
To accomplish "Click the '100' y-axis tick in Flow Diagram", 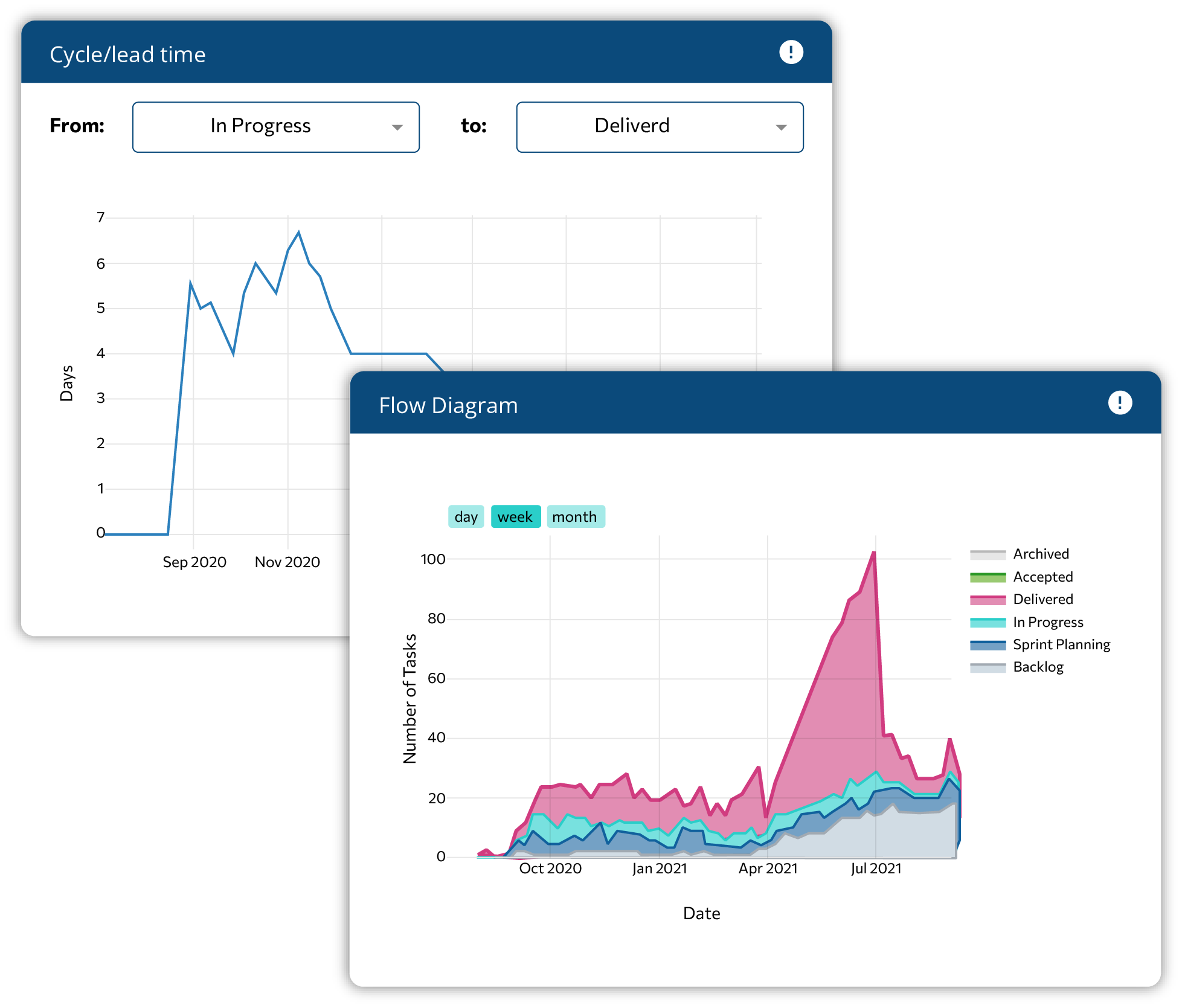I will click(433, 559).
